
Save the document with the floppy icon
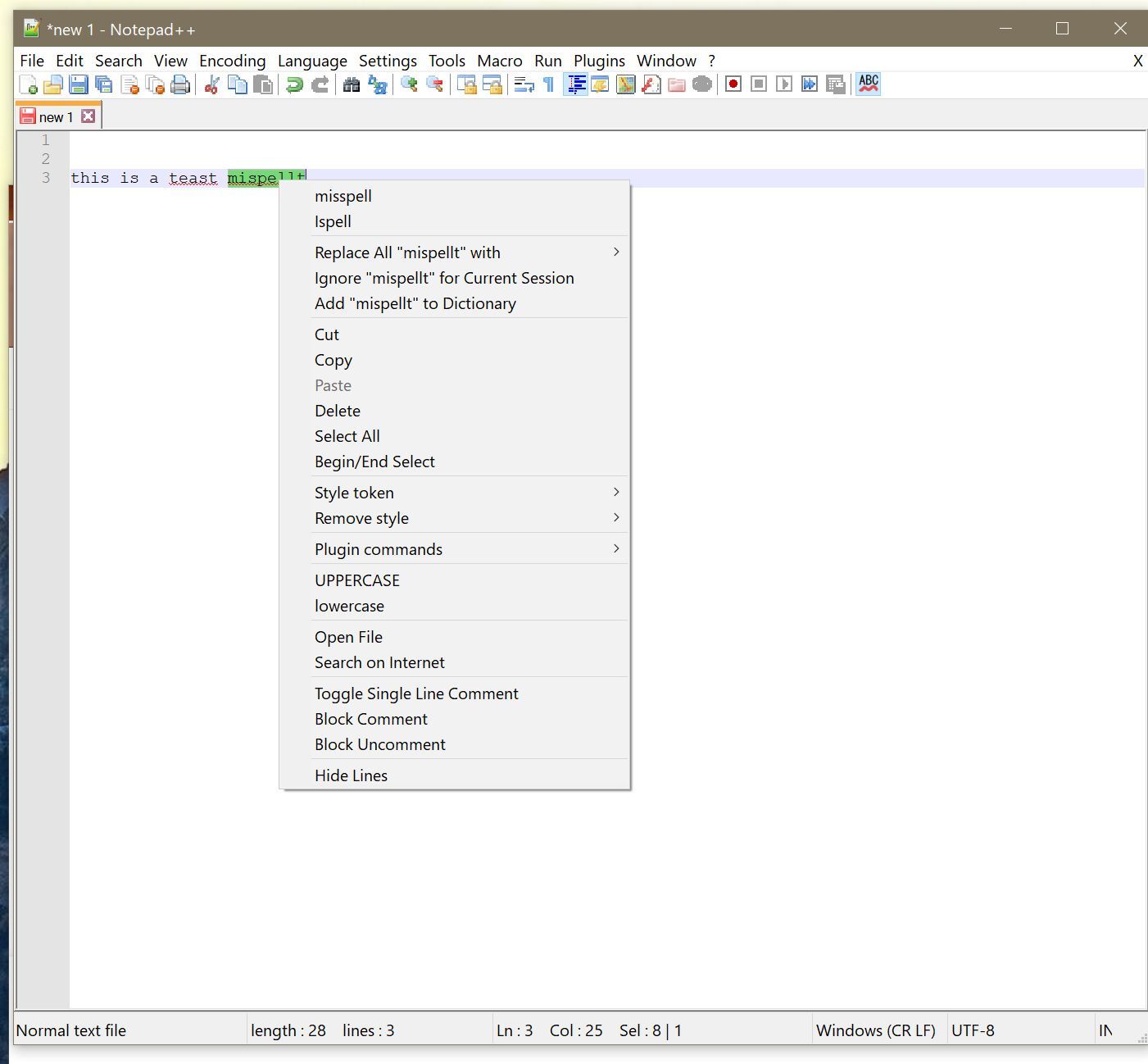[x=79, y=84]
